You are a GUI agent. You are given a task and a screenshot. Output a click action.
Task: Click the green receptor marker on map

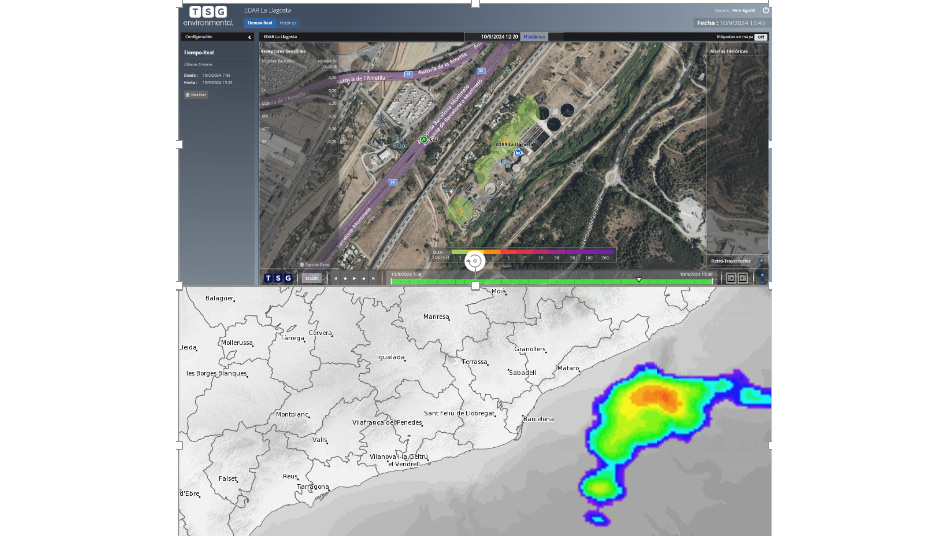(423, 141)
